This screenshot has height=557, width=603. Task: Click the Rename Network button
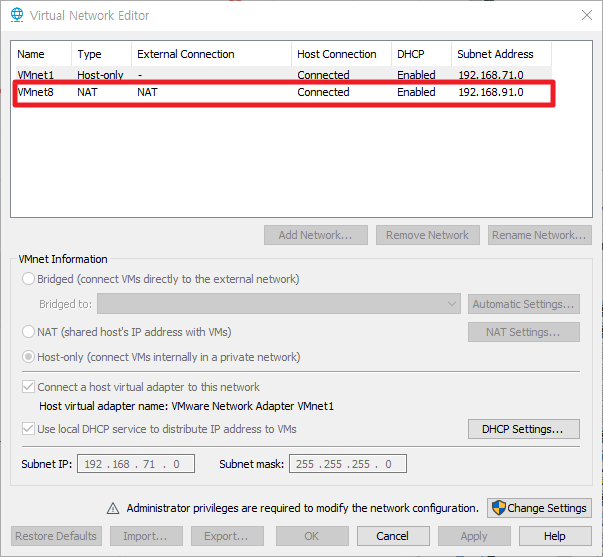click(540, 235)
